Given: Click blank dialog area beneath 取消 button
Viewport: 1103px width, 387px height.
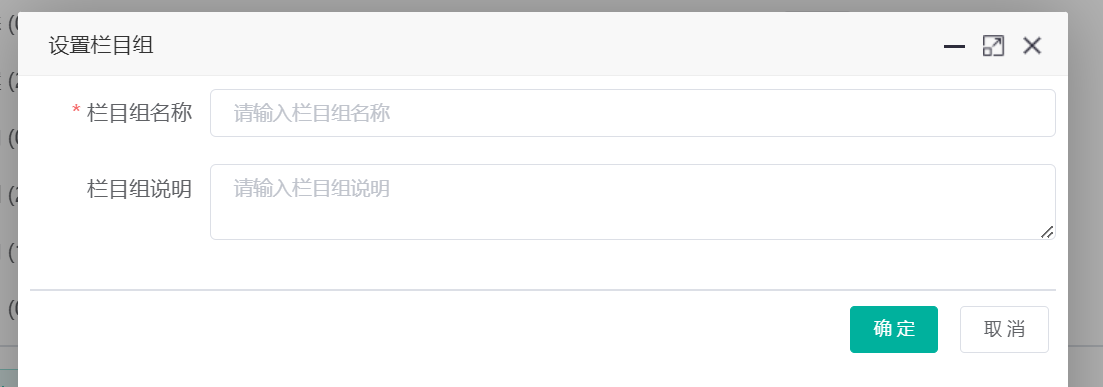Looking at the screenshot, I should (1004, 371).
